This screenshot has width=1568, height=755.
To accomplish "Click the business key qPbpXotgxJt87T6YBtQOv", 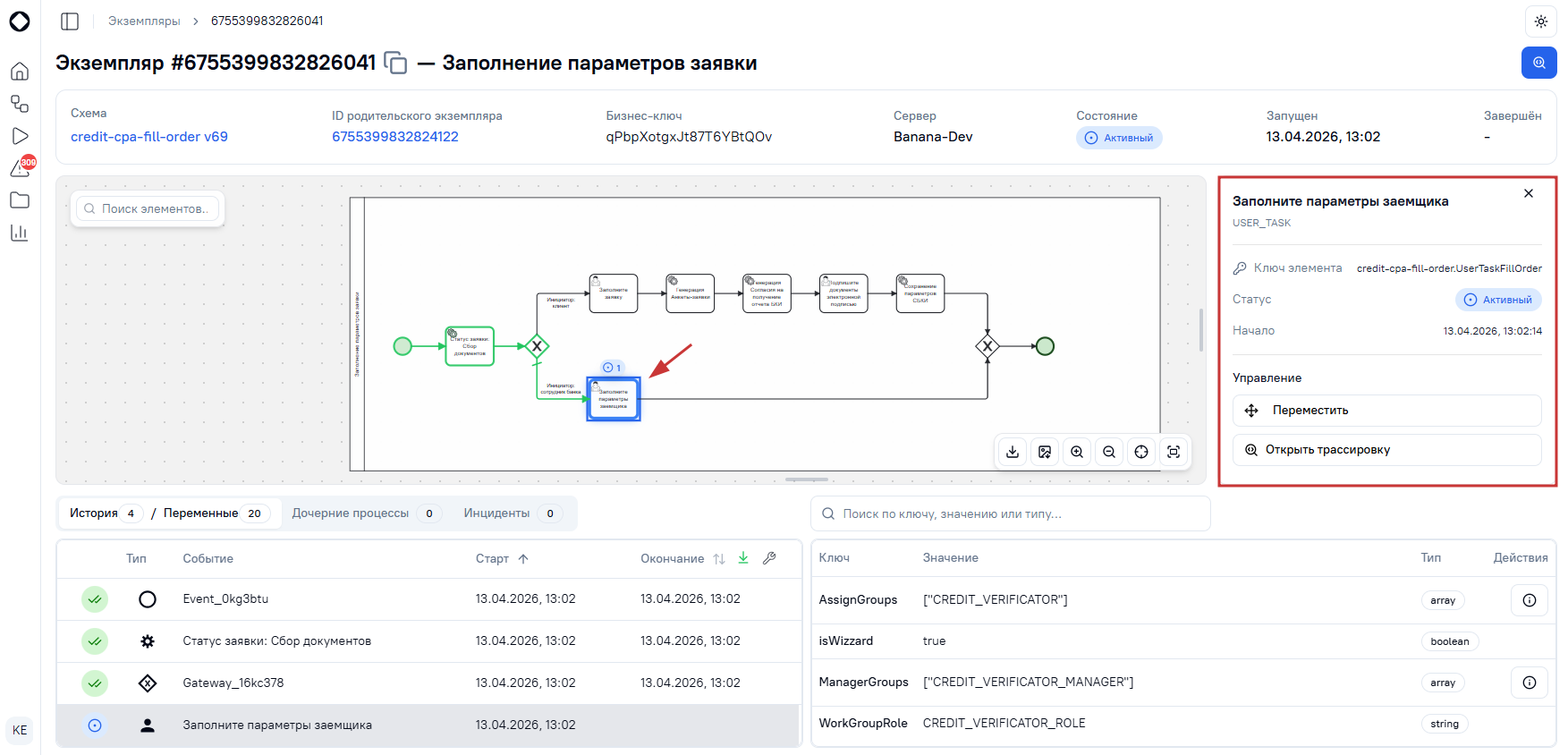I will (x=689, y=137).
